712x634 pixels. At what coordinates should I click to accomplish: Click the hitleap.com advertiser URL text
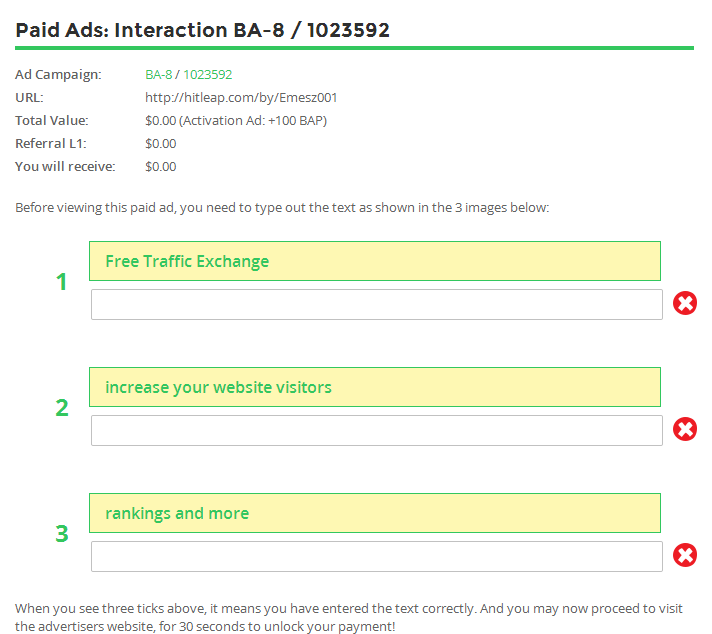241,98
